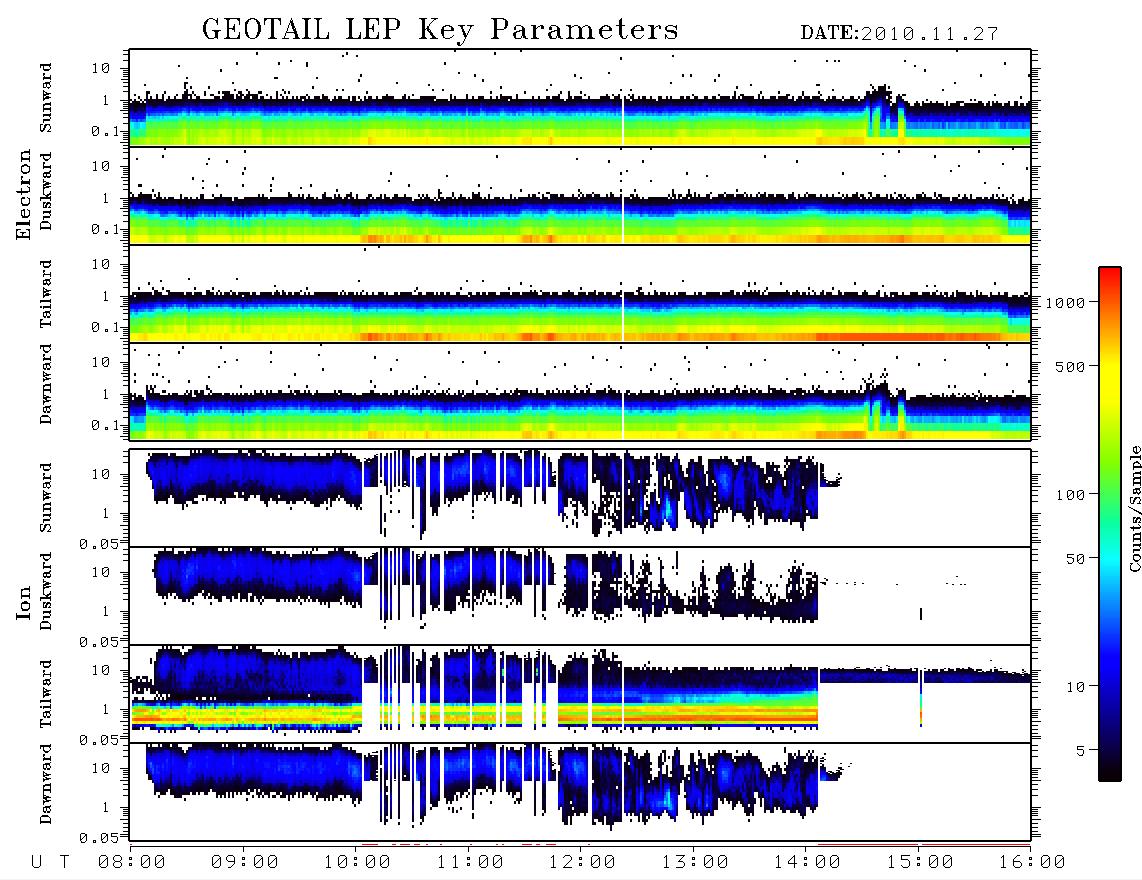Click the color bar's "100" tick label
The image size is (1142, 880).
[1071, 495]
